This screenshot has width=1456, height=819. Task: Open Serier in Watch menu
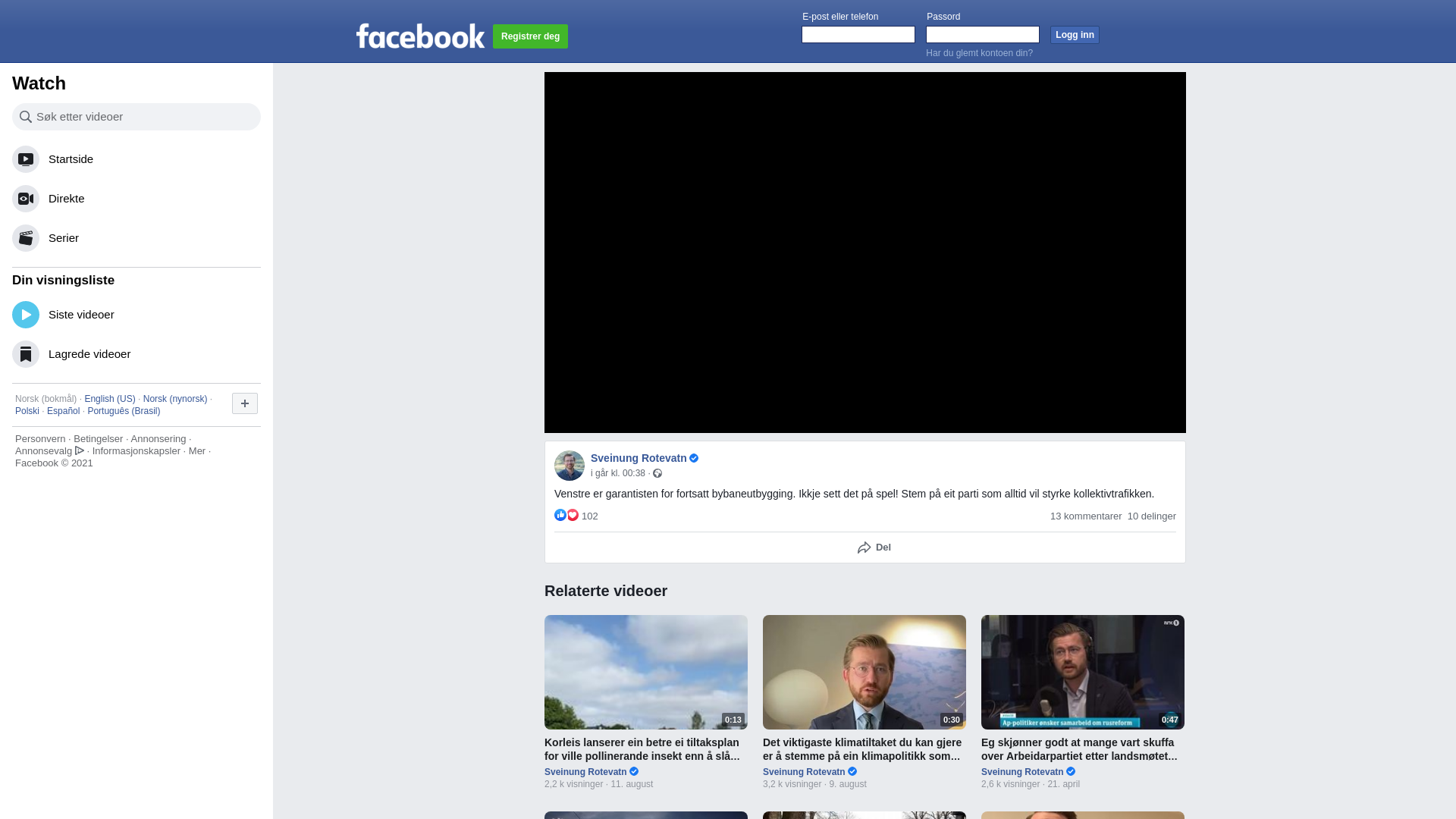[x=136, y=238]
